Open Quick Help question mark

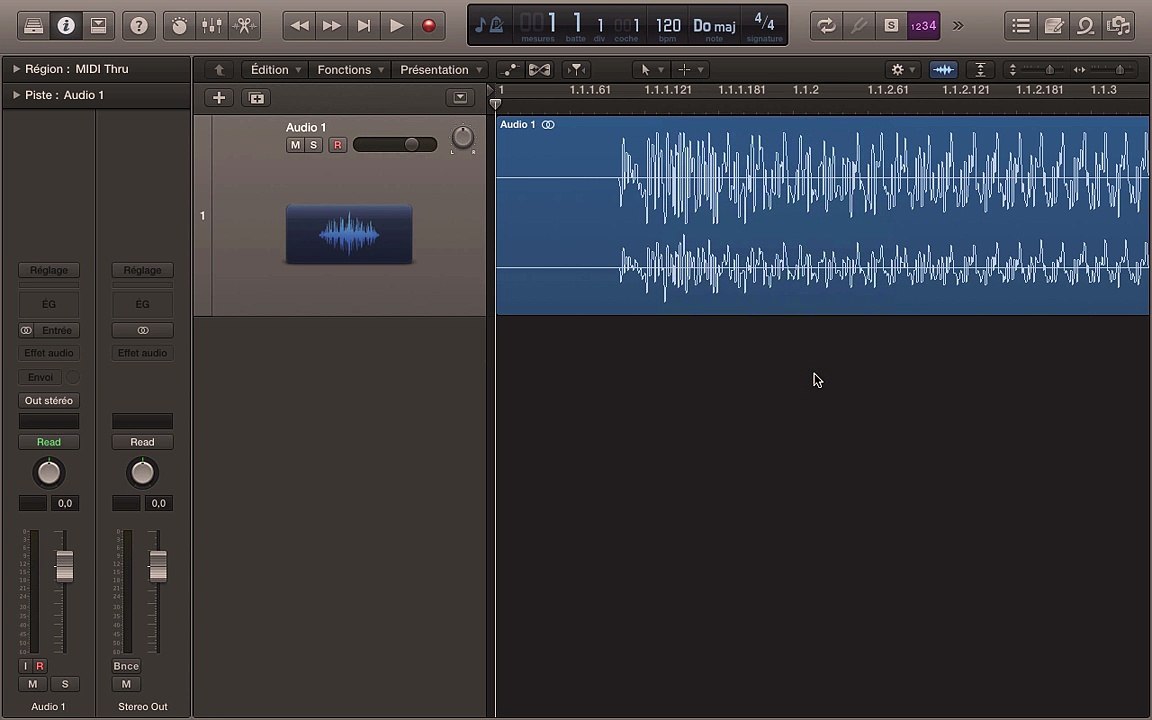coord(139,26)
